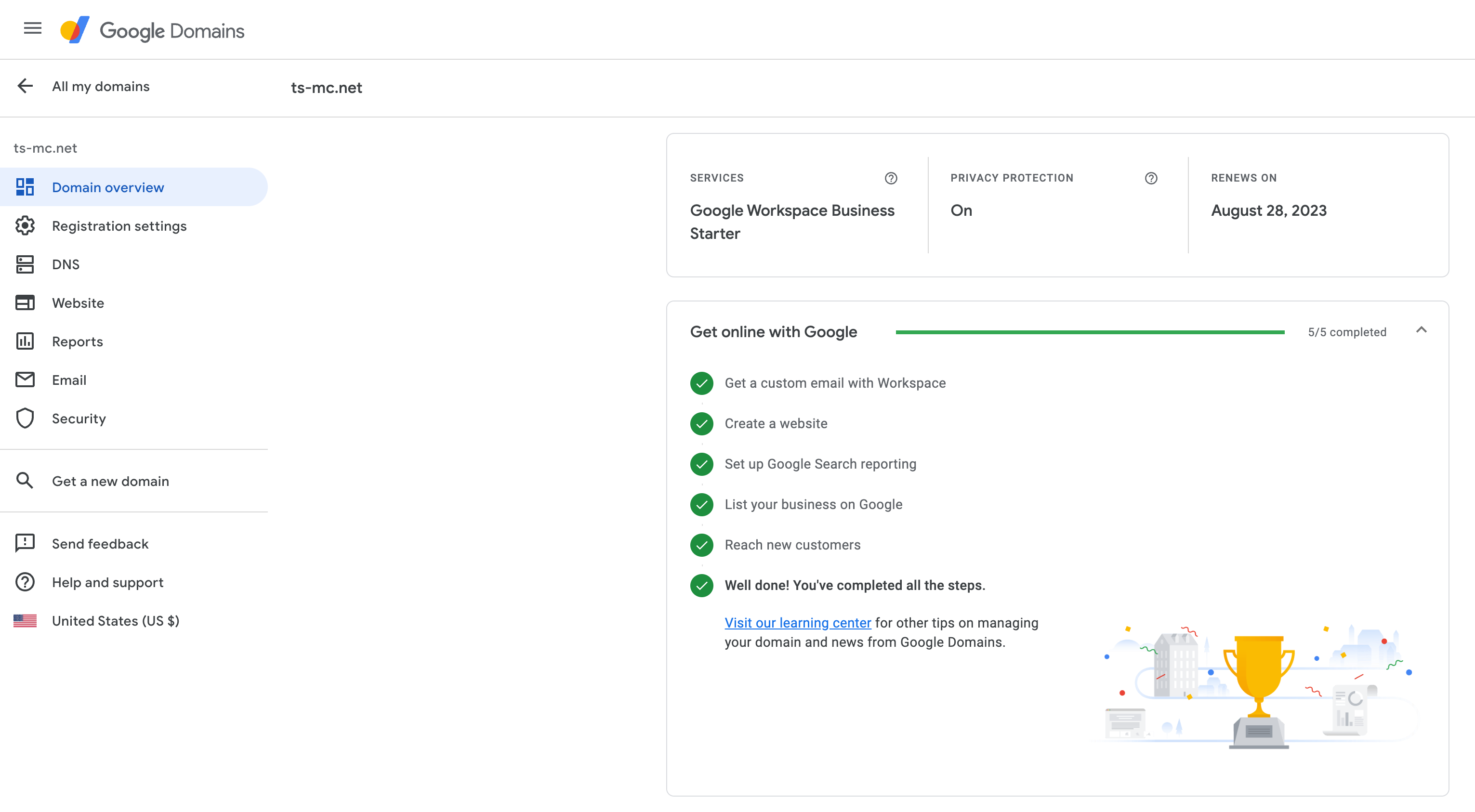Click the Google Domains logo
1475x812 pixels.
click(153, 30)
